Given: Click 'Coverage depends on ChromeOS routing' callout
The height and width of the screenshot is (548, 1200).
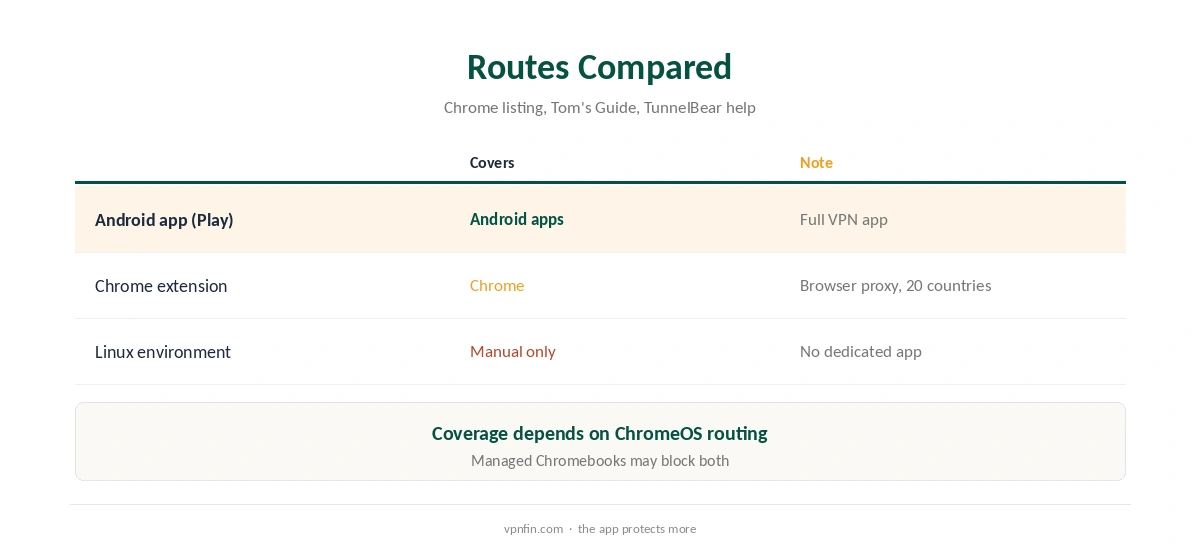Looking at the screenshot, I should (599, 433).
